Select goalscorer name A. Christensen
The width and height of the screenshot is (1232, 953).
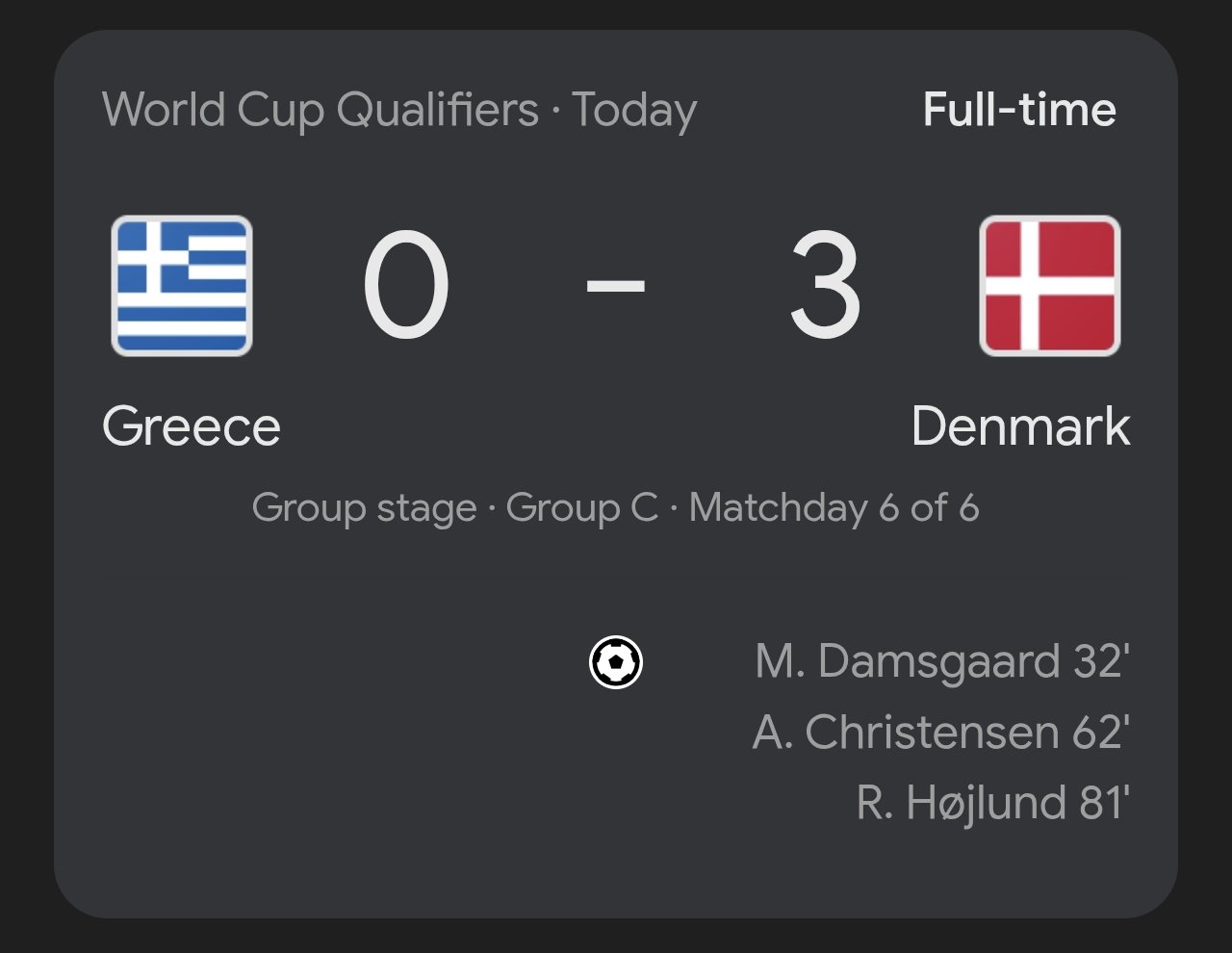click(906, 733)
